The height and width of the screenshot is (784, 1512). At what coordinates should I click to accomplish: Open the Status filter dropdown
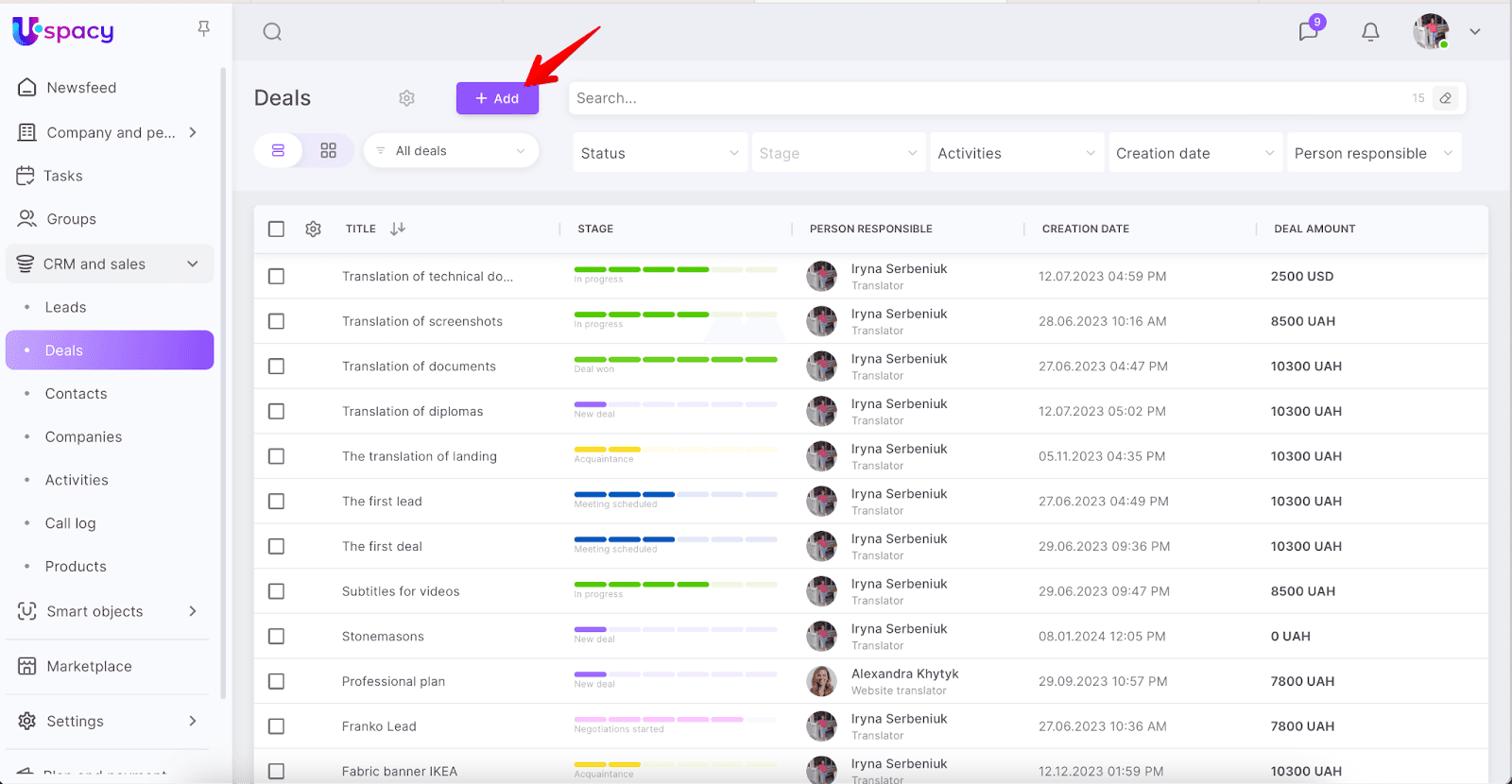[x=659, y=153]
